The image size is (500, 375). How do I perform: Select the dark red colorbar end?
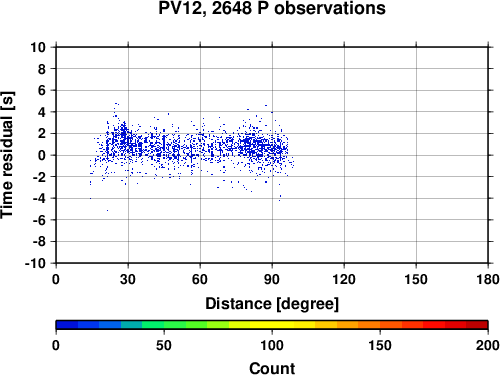tap(477, 325)
